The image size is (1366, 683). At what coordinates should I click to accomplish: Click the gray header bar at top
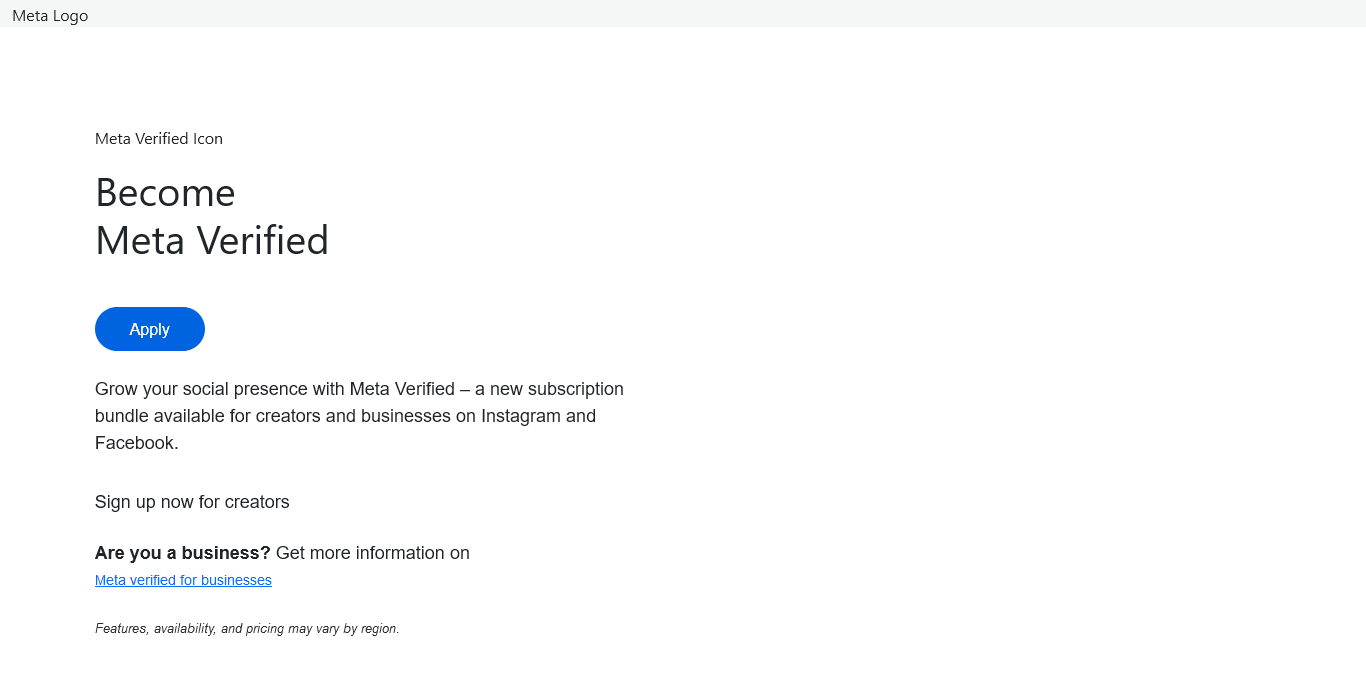(x=683, y=13)
